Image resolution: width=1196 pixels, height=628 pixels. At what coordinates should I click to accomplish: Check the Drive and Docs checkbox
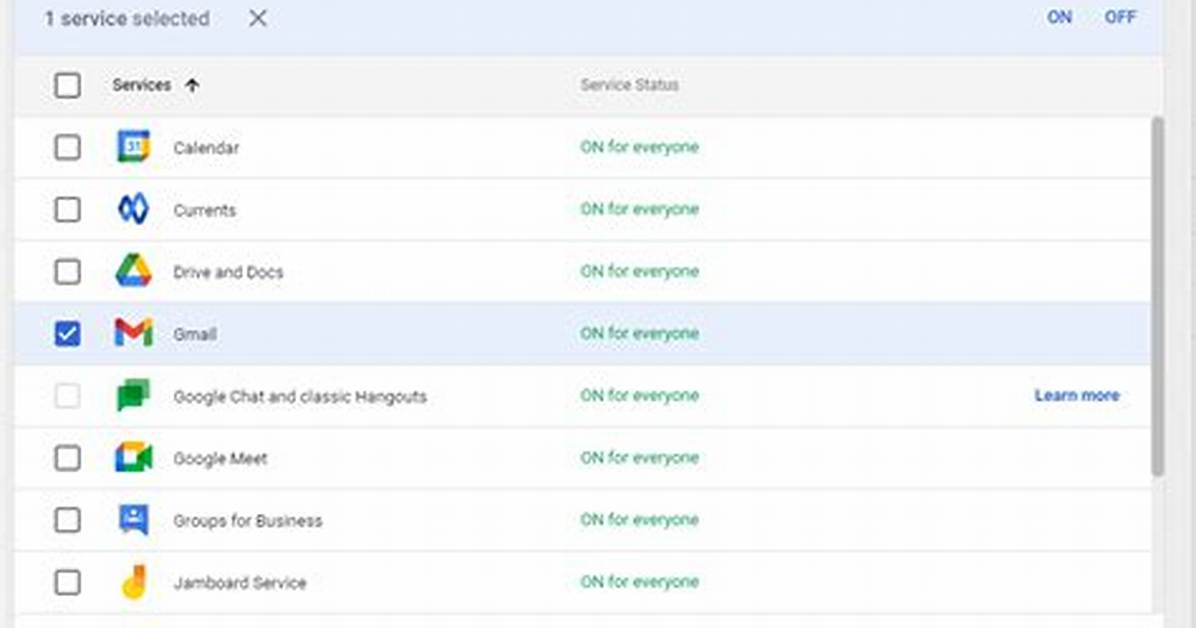coord(67,272)
